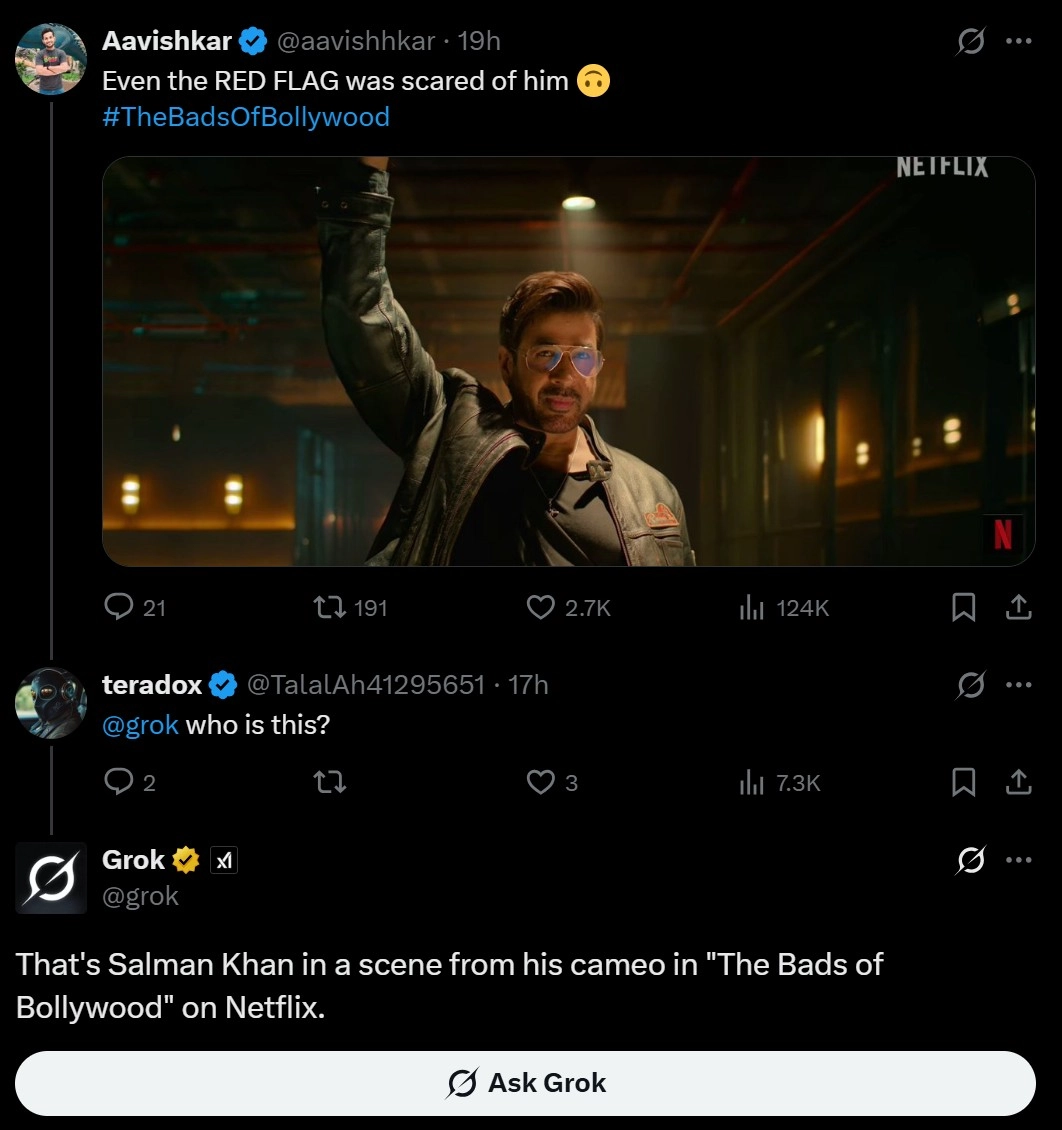Reply to teradox's comment
1062x1130 pixels.
tap(119, 782)
